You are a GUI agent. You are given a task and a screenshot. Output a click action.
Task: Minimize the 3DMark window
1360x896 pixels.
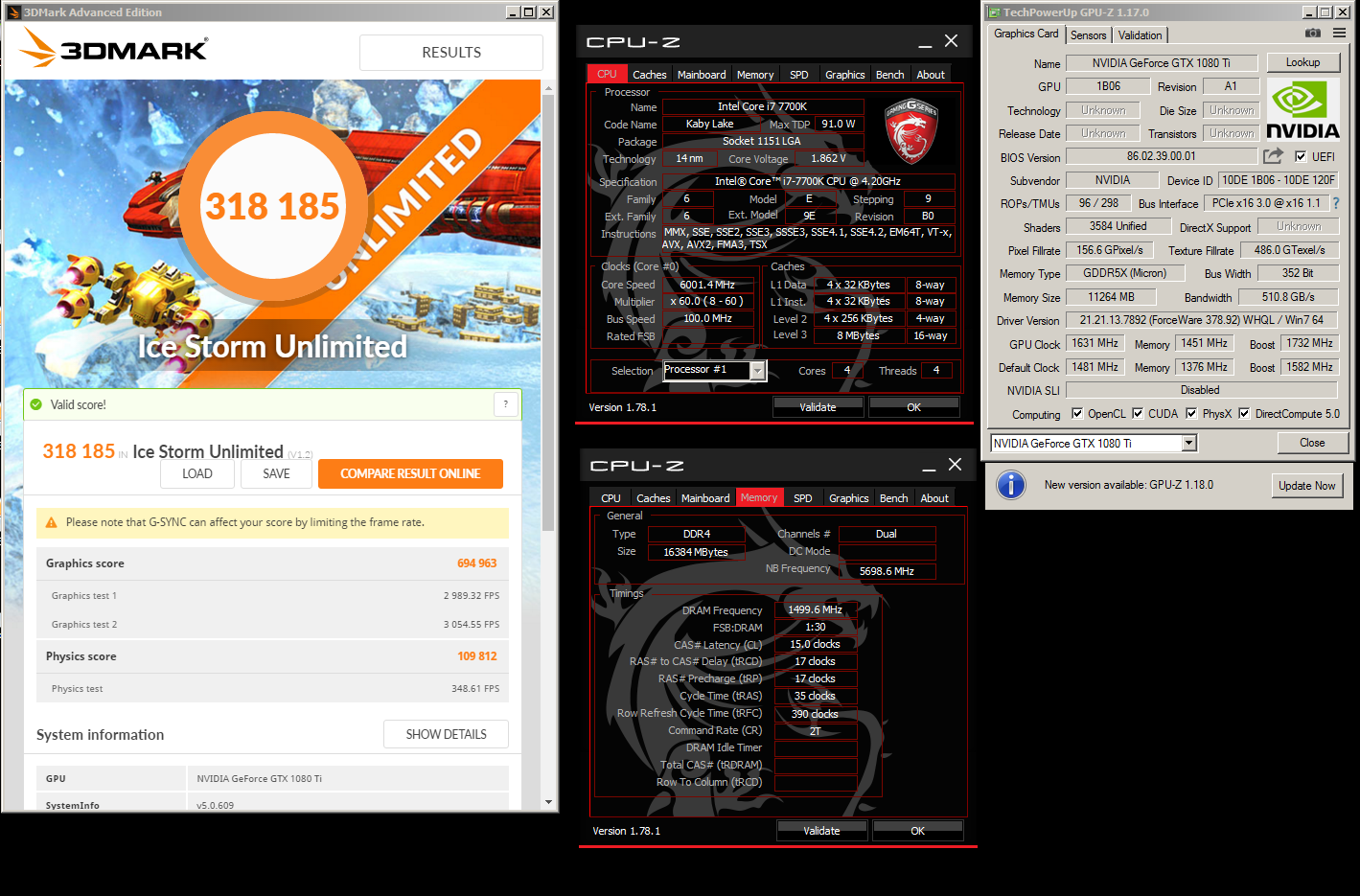click(513, 12)
